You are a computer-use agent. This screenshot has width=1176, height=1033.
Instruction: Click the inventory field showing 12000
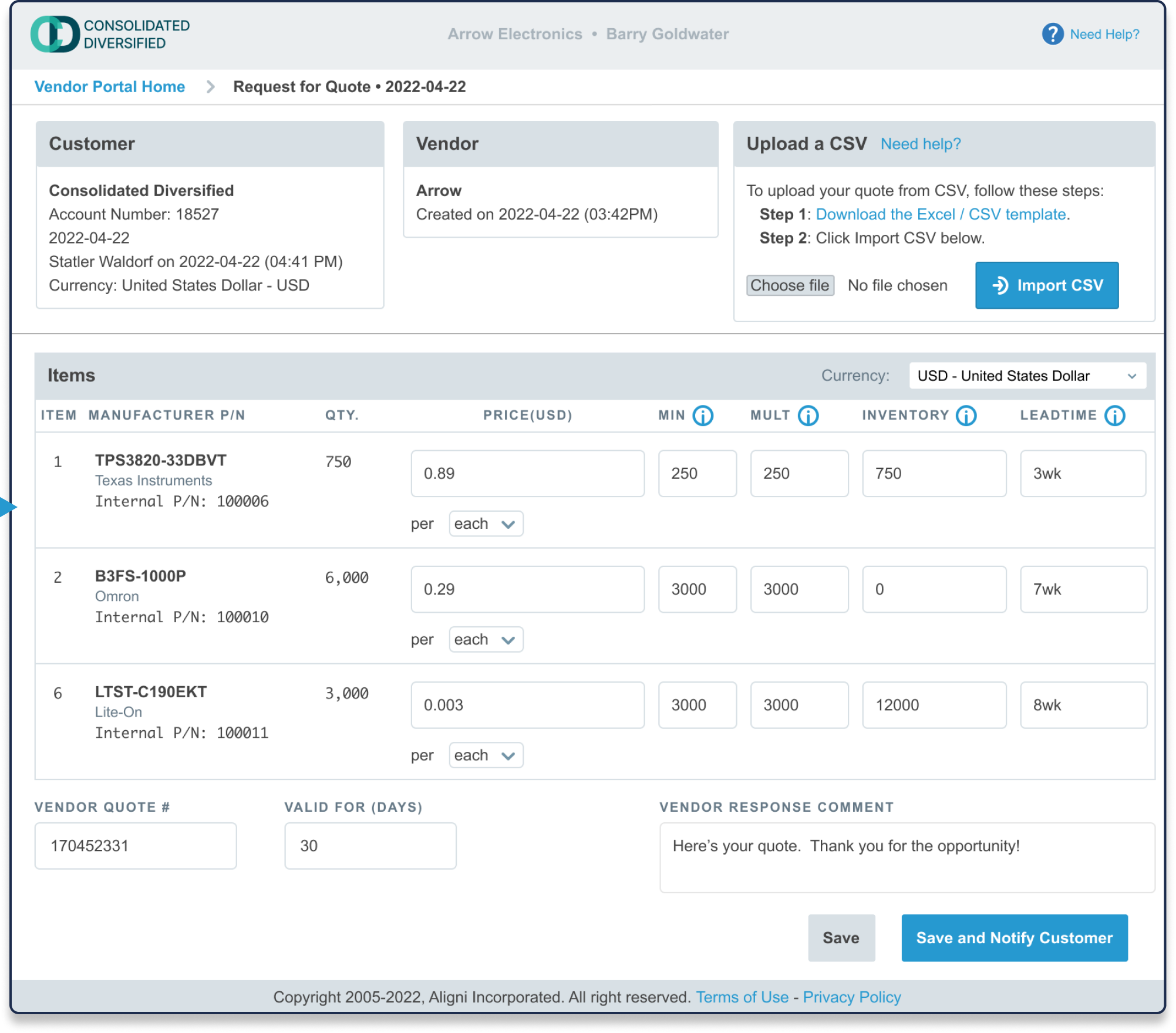934,704
